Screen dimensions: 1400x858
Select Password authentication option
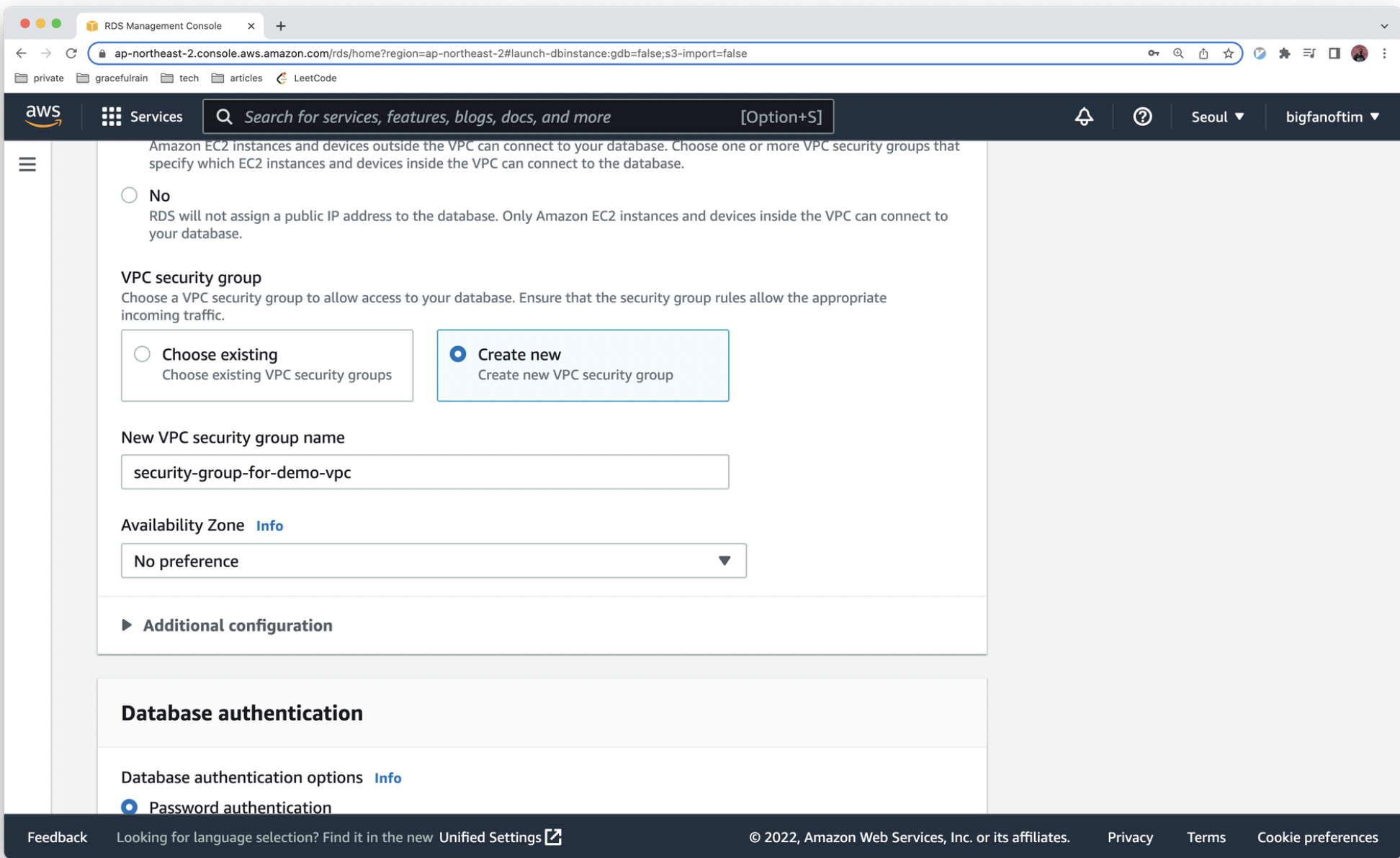pyautogui.click(x=130, y=807)
